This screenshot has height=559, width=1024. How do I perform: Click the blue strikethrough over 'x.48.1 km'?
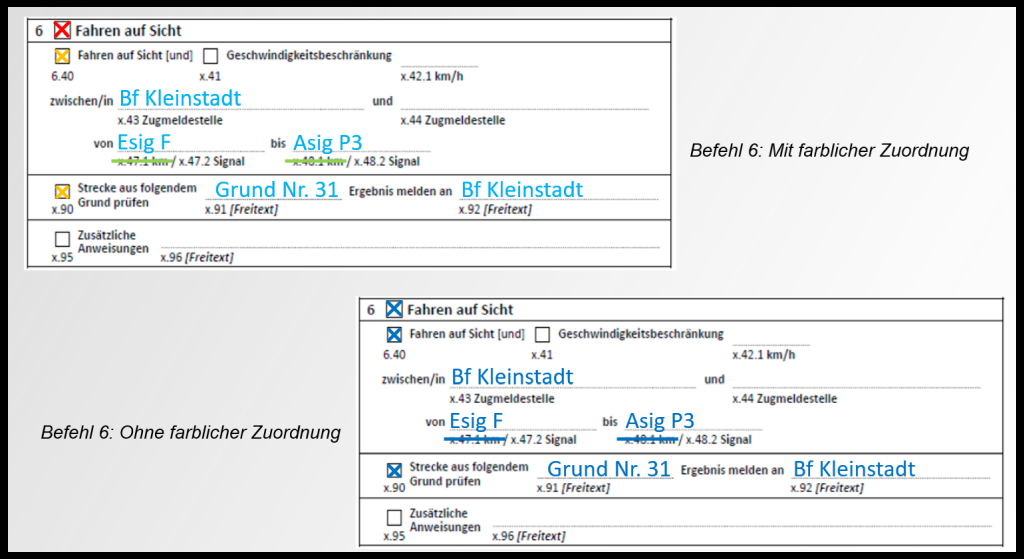(649, 440)
